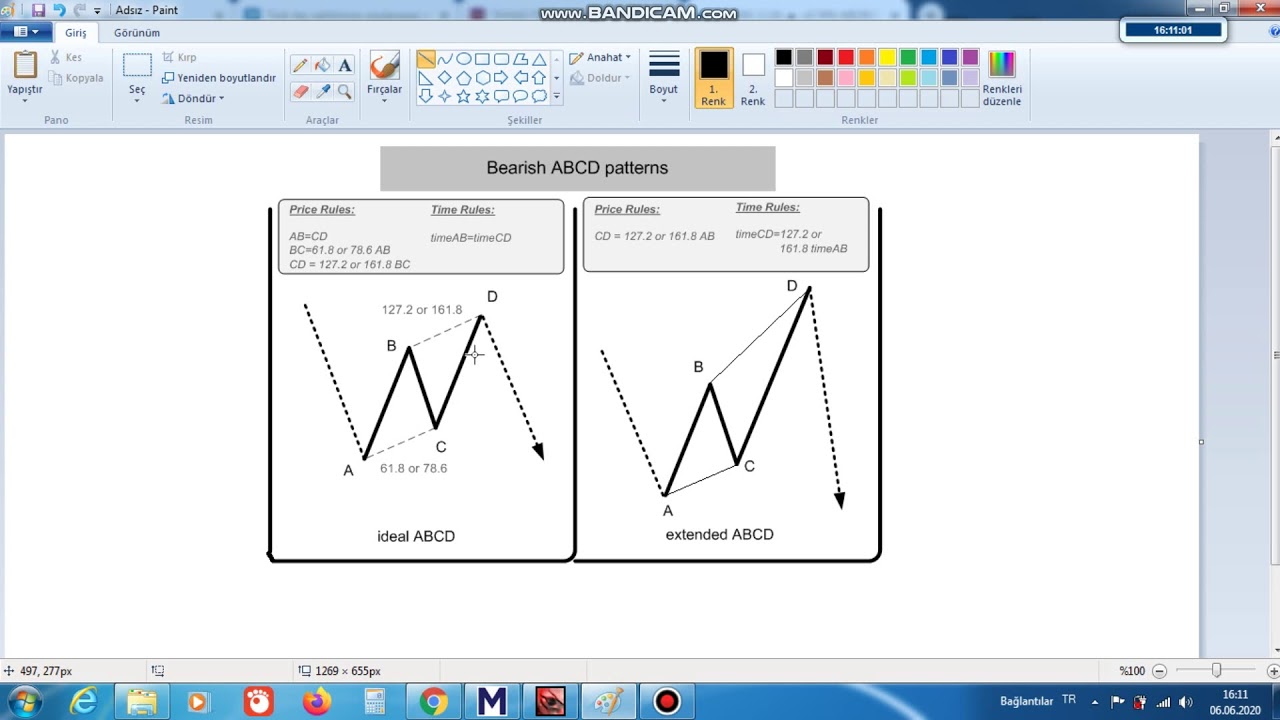Expand the shapes gallery with bottom arrow
1280x720 pixels.
557,97
